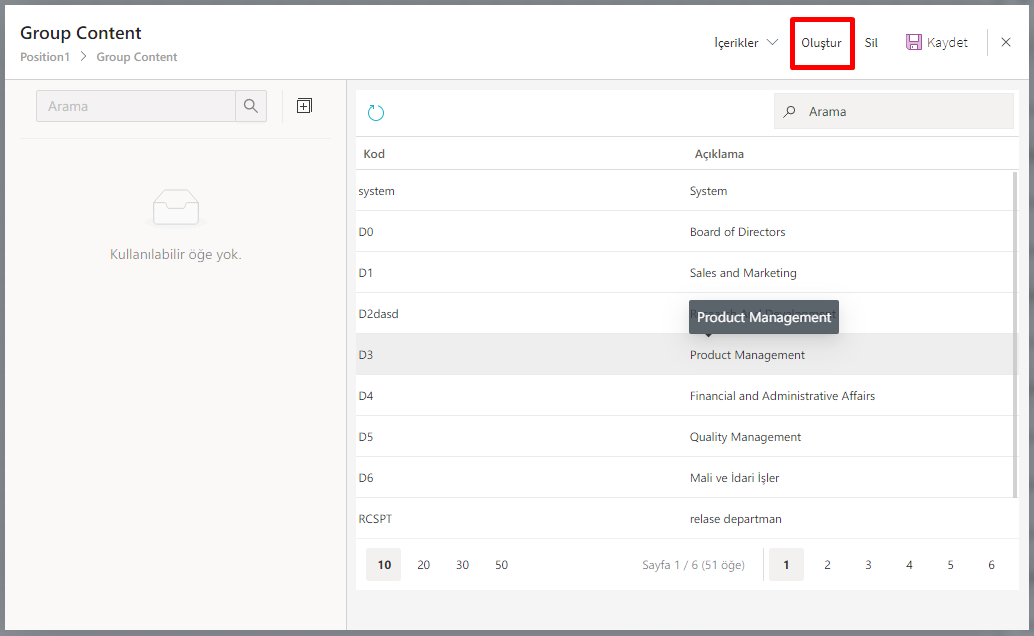Viewport: 1034px width, 636px height.
Task: Set page size to 50
Action: click(501, 565)
